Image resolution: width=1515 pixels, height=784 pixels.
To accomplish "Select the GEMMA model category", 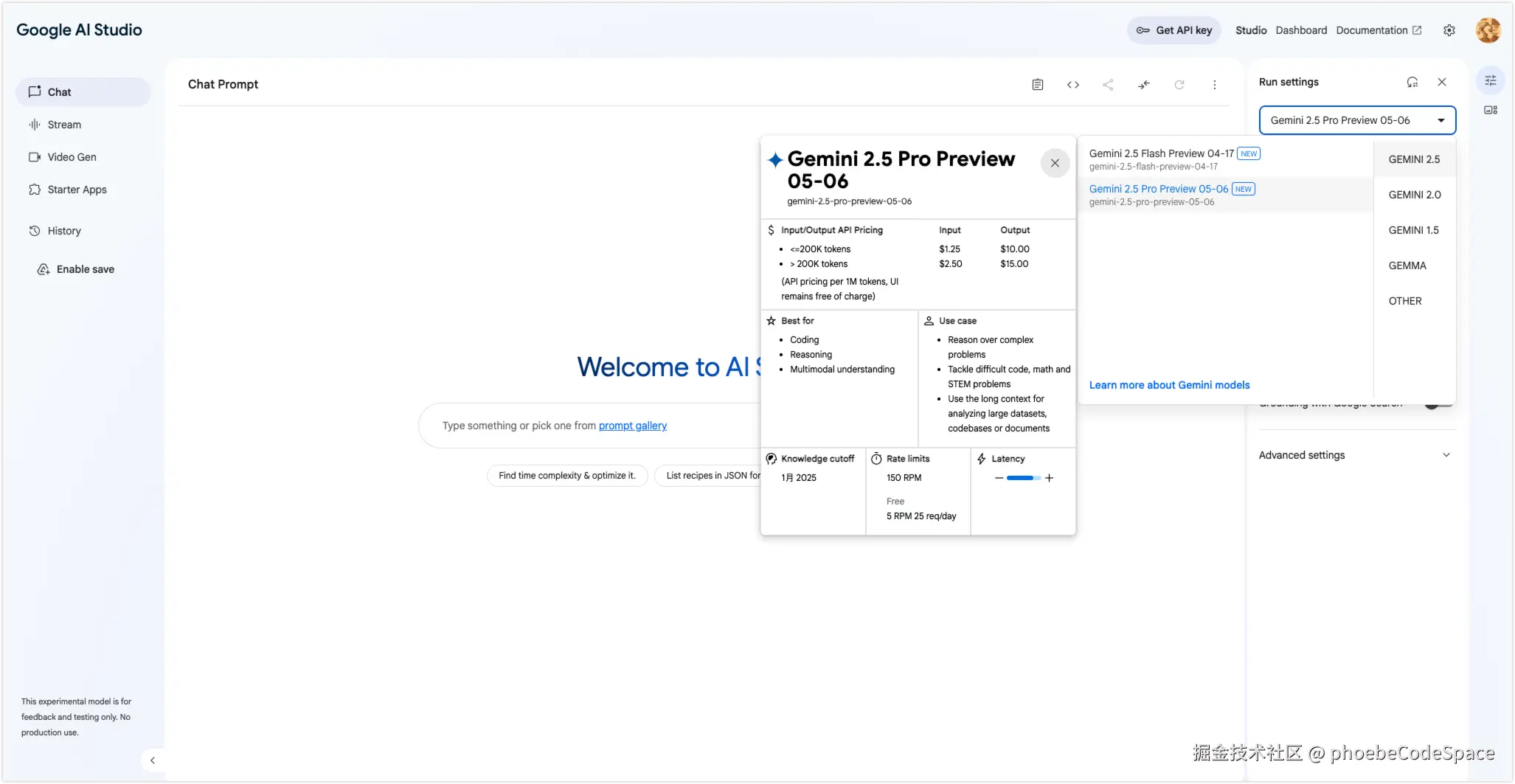I will pos(1414,266).
